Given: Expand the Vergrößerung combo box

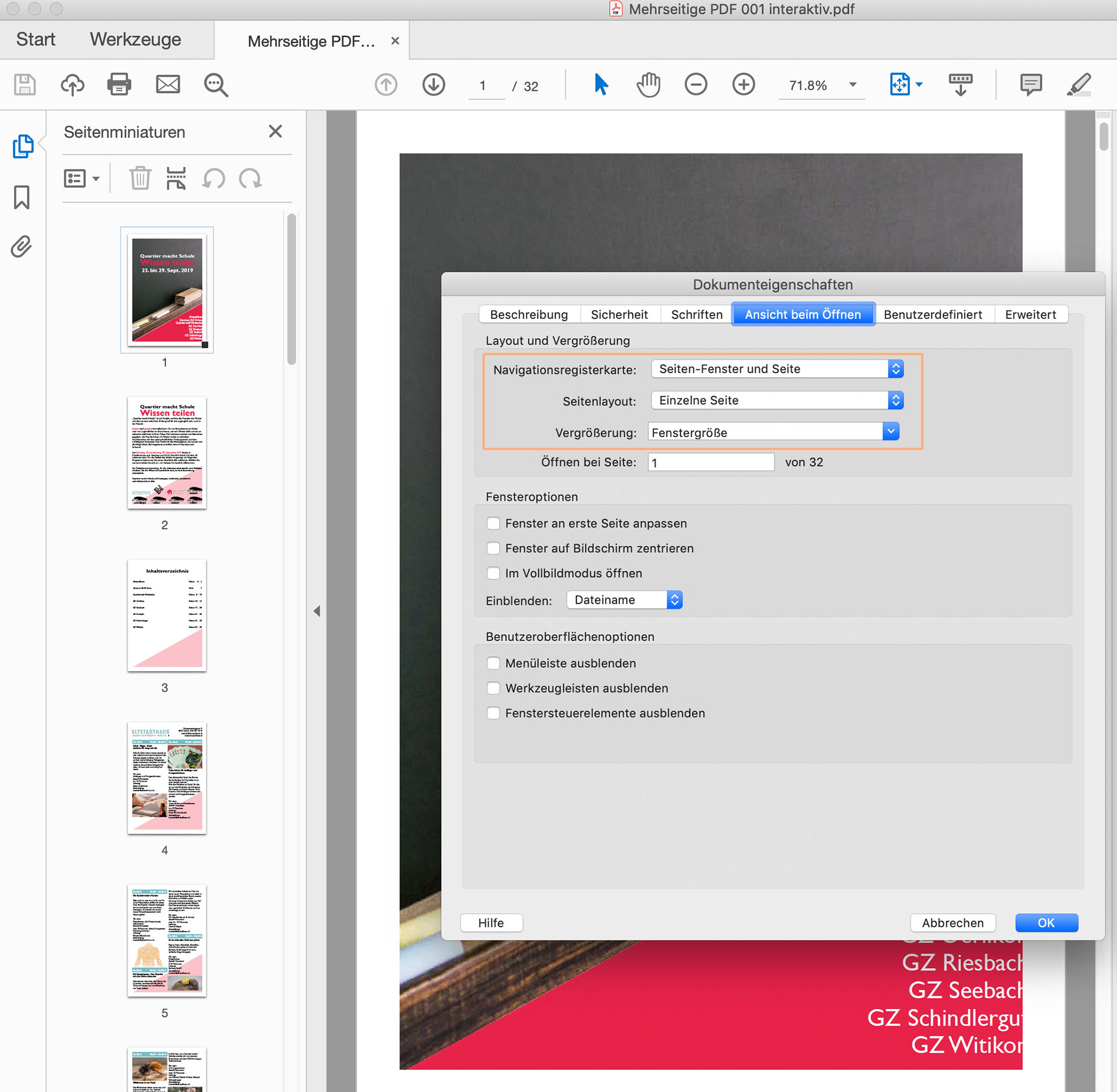Looking at the screenshot, I should tap(891, 432).
